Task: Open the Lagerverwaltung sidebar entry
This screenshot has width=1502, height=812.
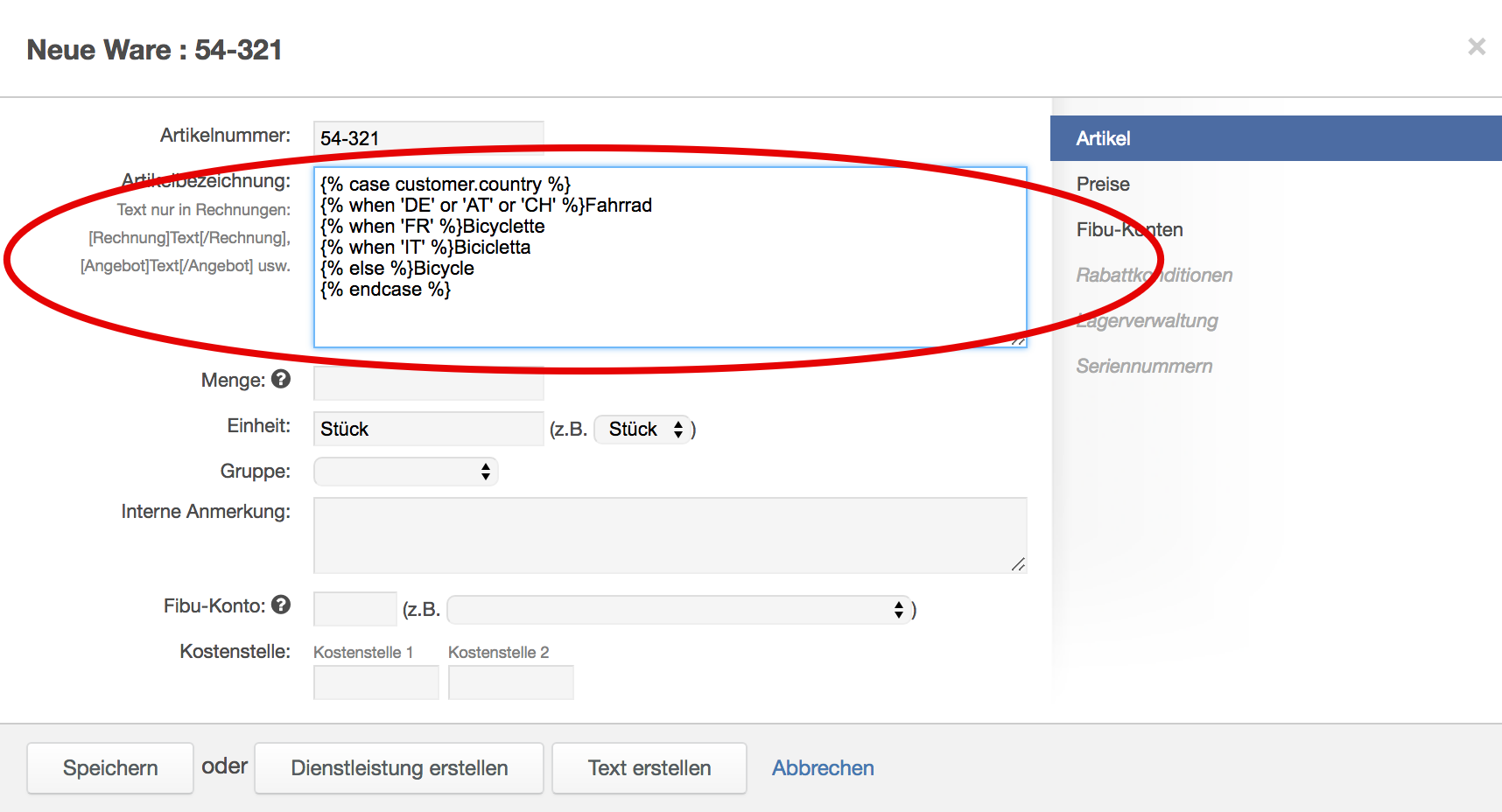Action: pos(1147,321)
